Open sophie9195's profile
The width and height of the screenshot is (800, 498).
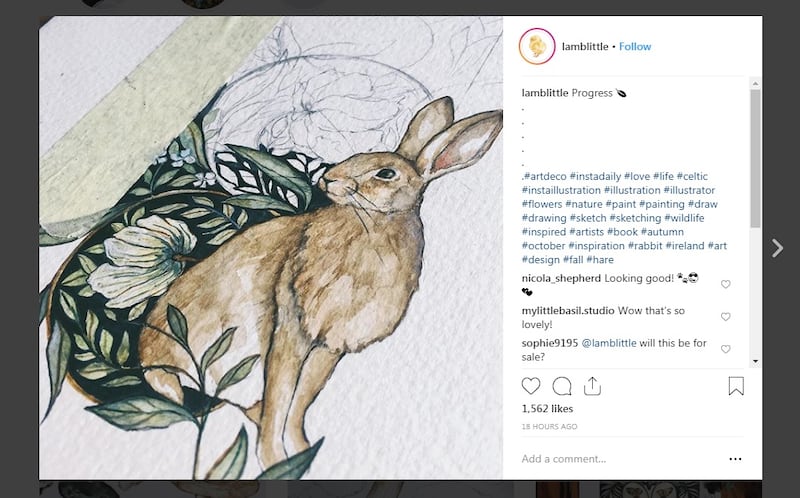click(x=549, y=343)
